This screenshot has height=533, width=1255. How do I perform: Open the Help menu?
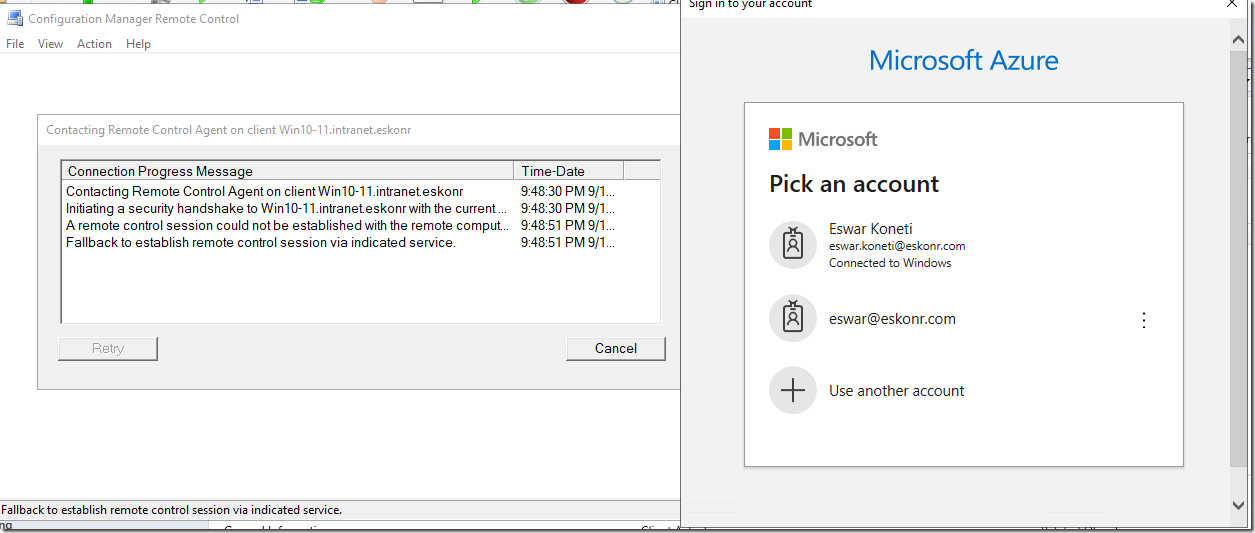[138, 44]
